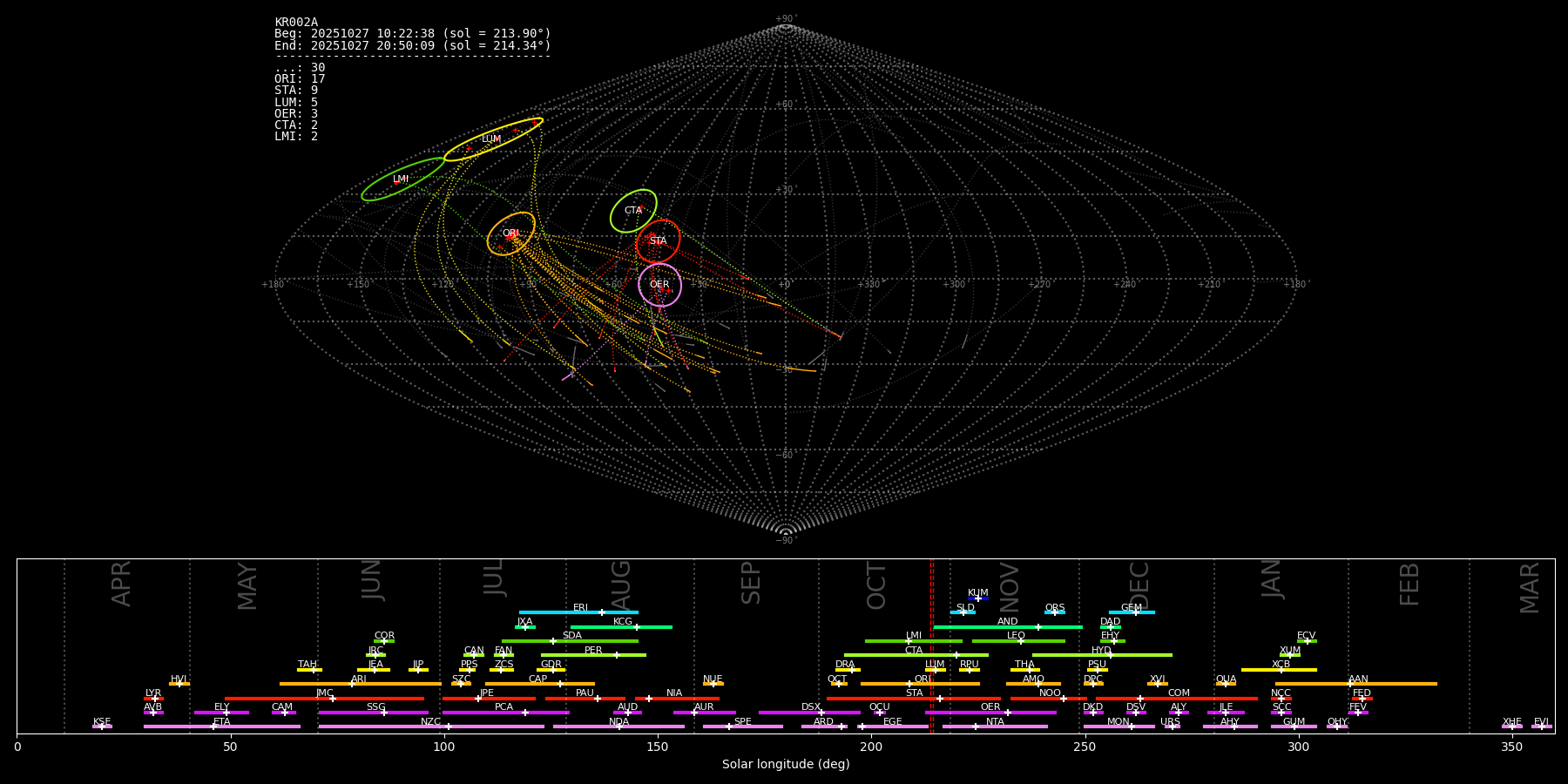Screen dimensions: 1568x784
Task: Click the 'STA: 9' count entry
Action: pyautogui.click(x=296, y=91)
